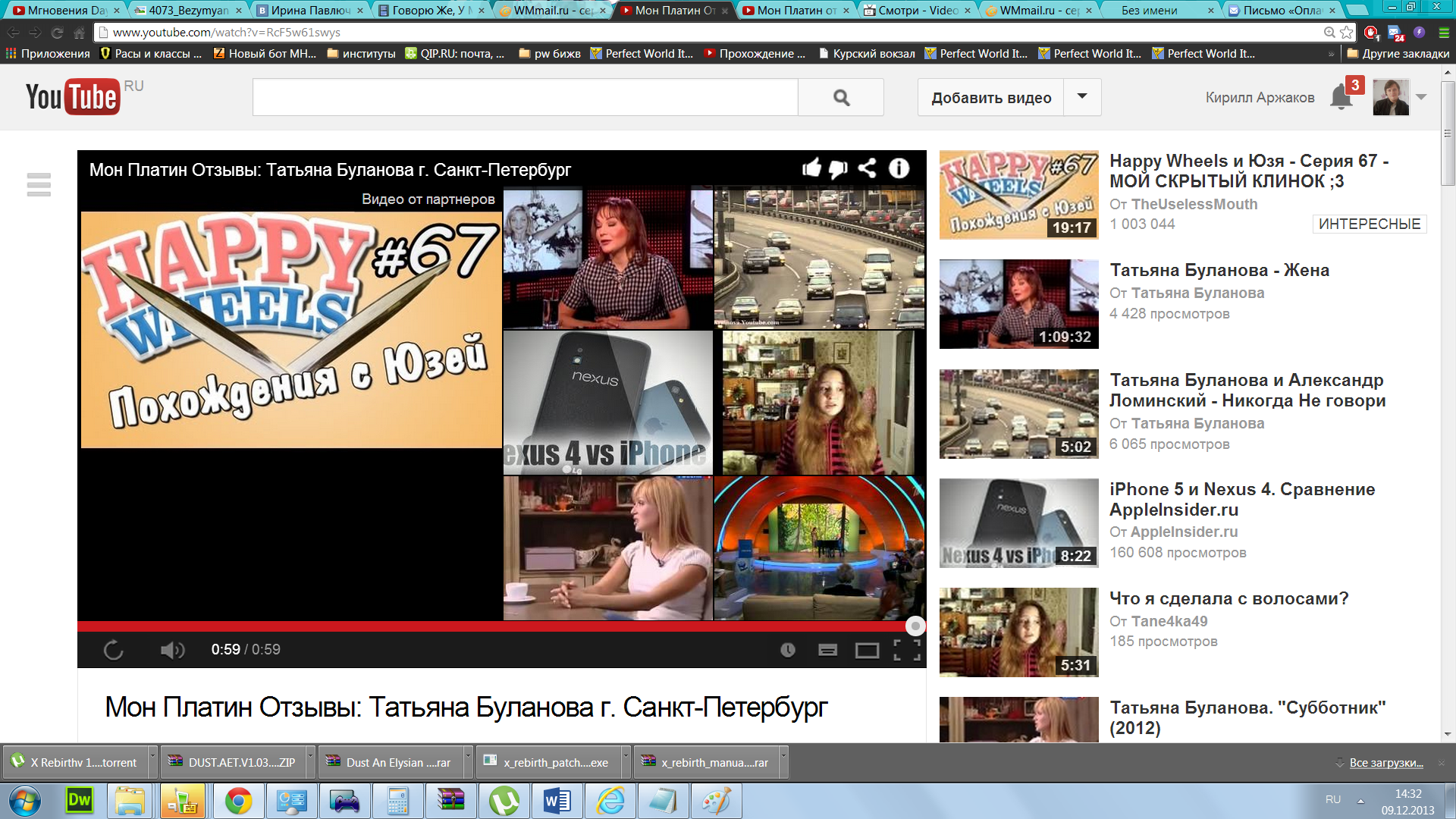Toggle theater mode player size
The image size is (1456, 819).
[867, 650]
